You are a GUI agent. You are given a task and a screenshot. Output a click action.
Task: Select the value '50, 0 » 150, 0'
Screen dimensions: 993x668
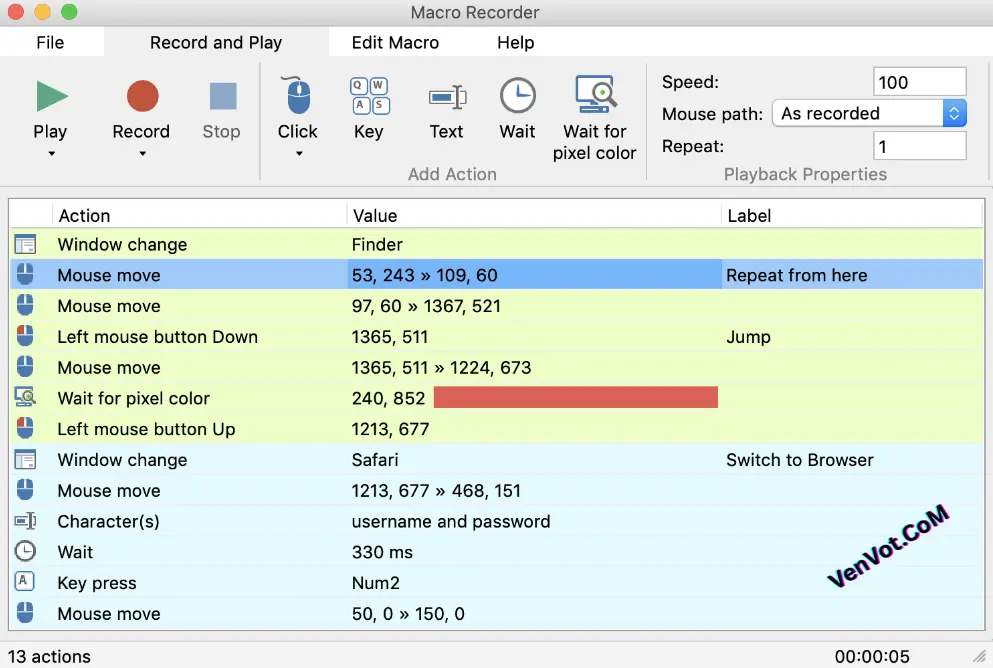click(x=408, y=614)
